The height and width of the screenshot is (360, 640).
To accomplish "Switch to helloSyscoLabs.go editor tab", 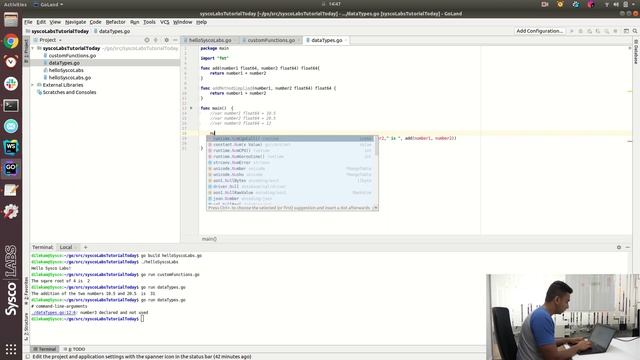I will pos(209,40).
